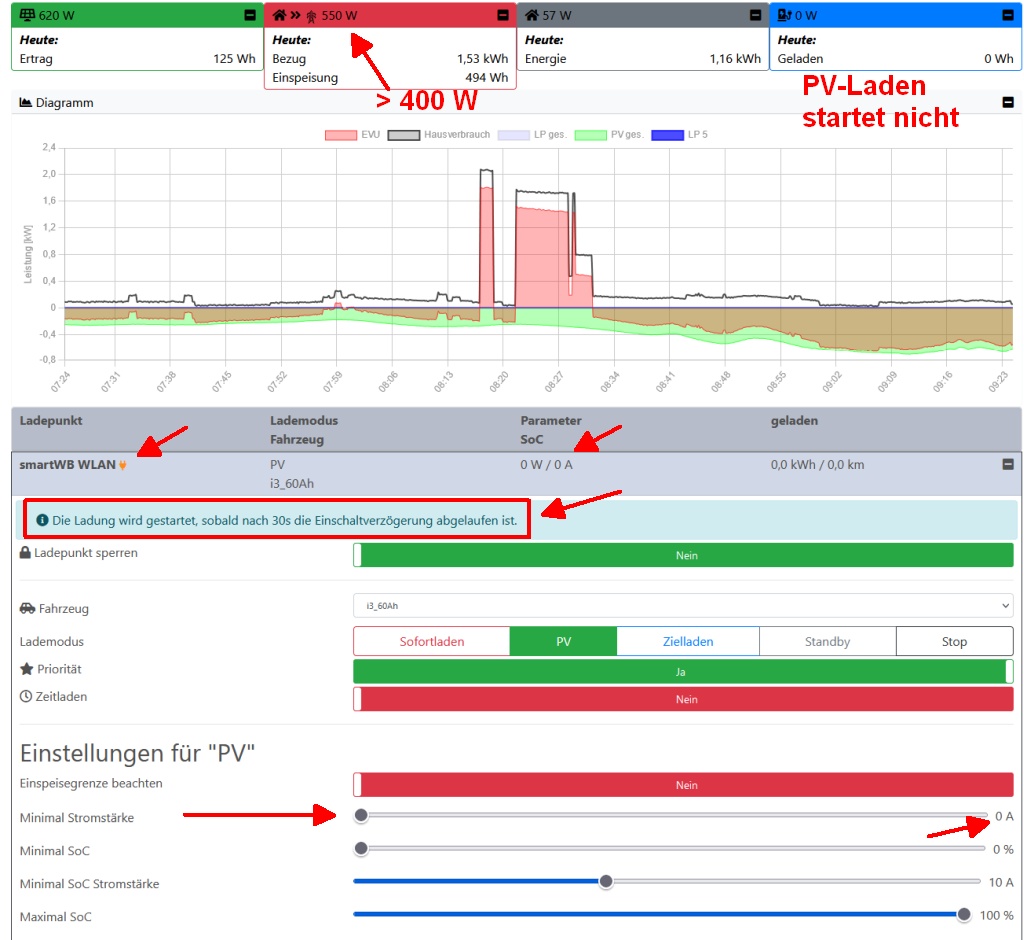Select Sofortladen charging mode
The width and height of the screenshot is (1024, 940).
coord(431,641)
